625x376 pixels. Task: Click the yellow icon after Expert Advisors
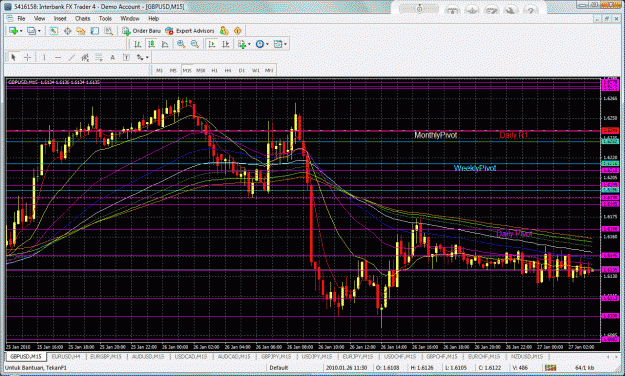point(224,31)
